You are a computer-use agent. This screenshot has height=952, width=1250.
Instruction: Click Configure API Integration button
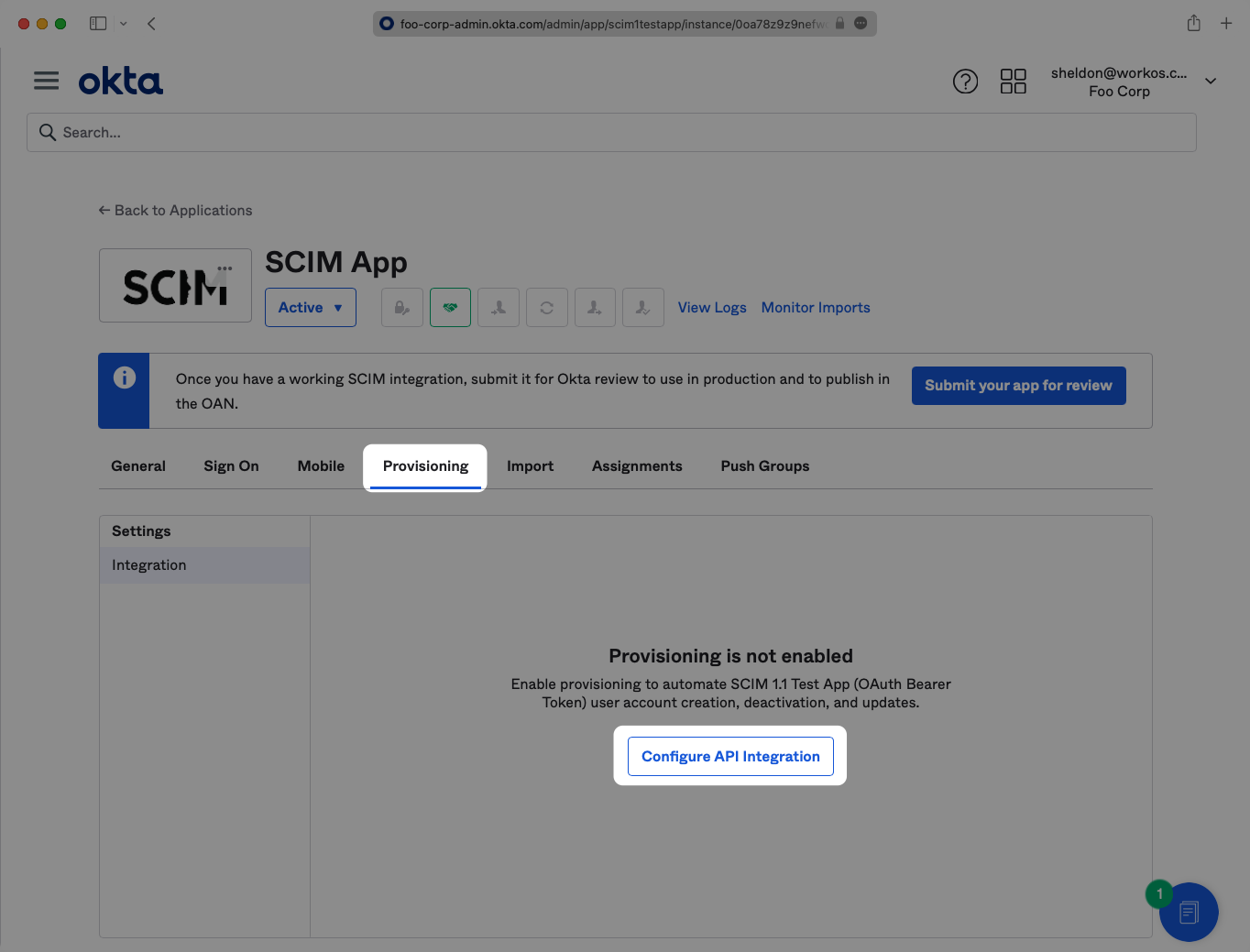click(x=730, y=757)
